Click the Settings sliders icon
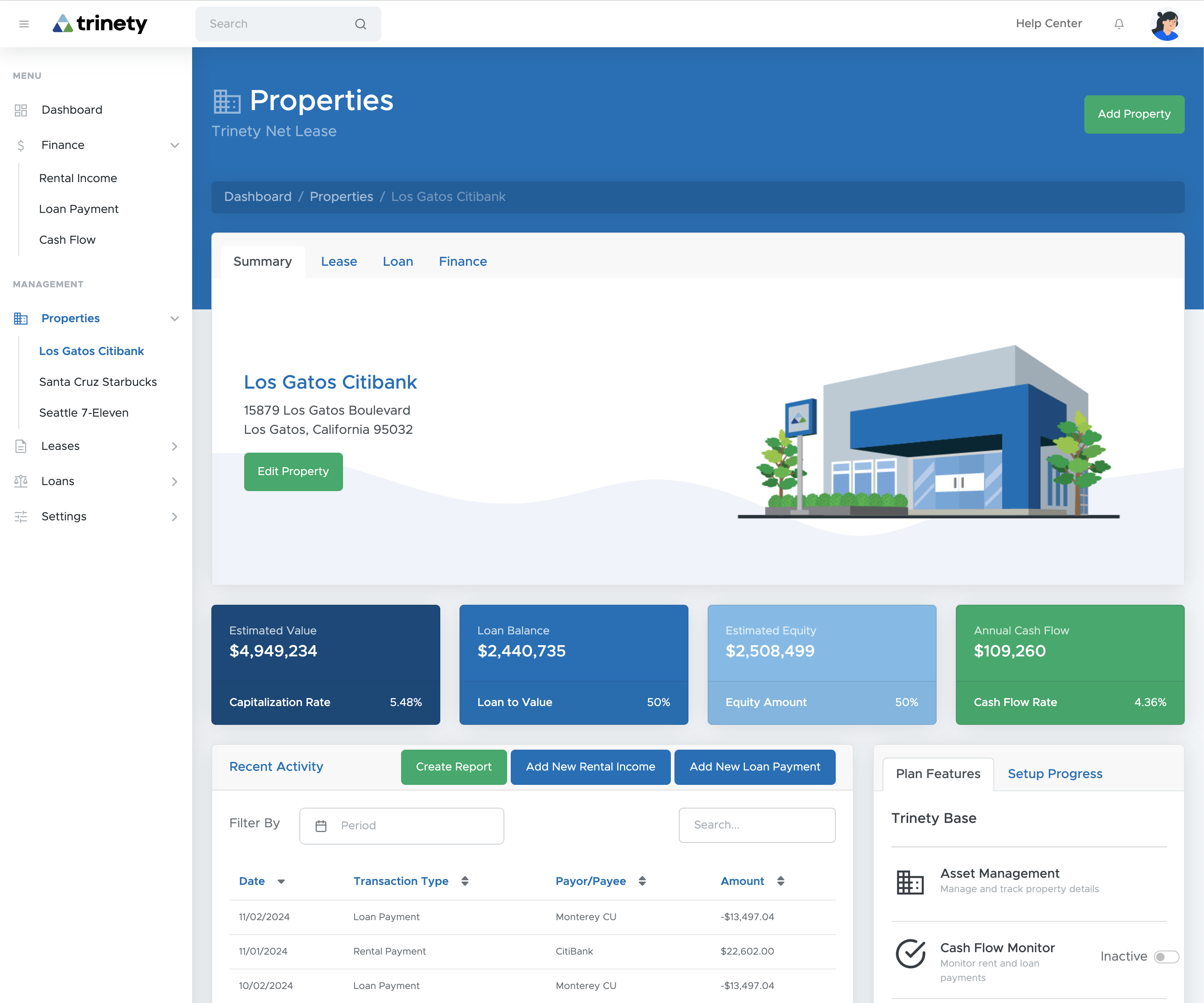 [x=21, y=516]
